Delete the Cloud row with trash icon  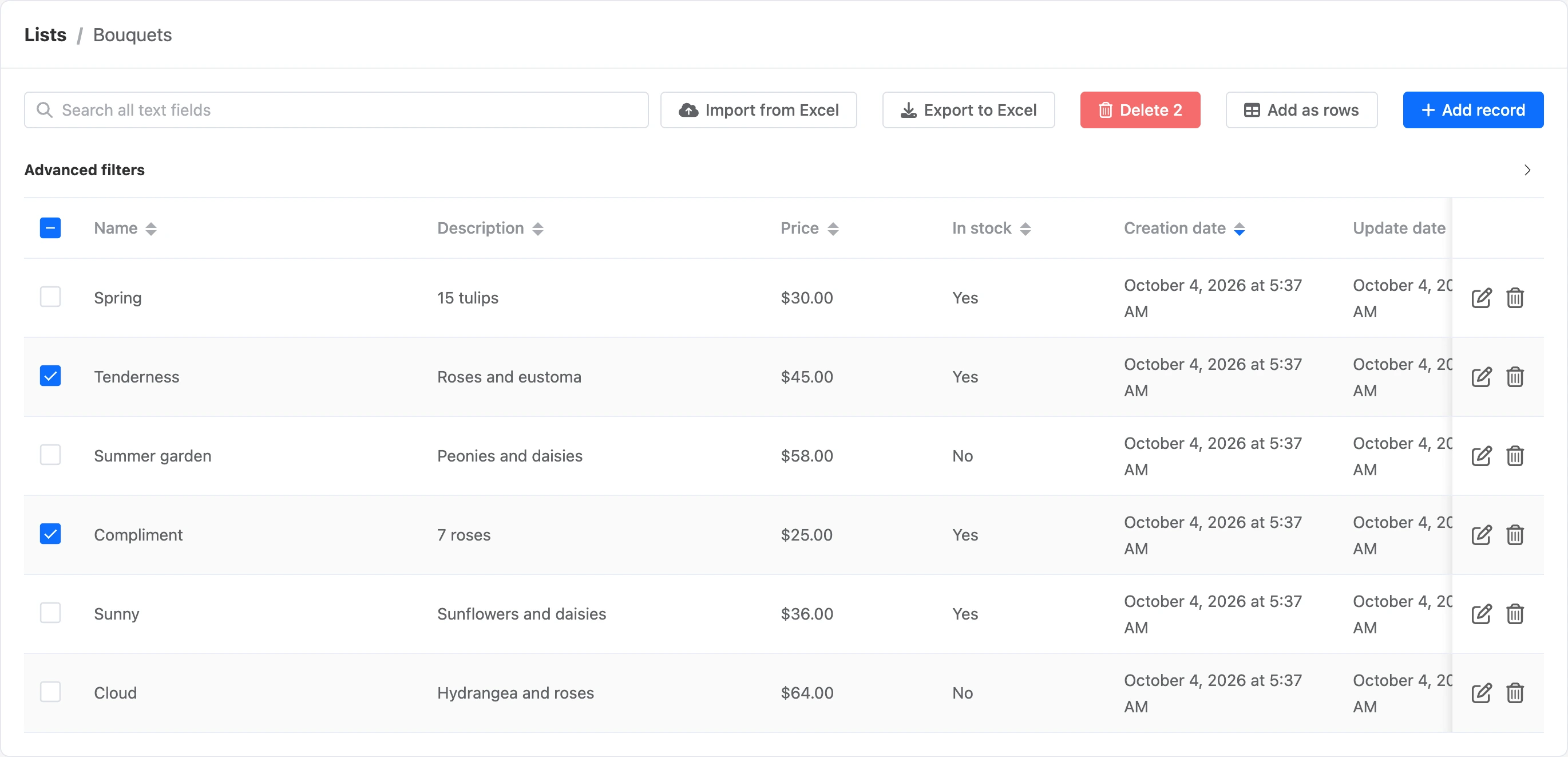(1514, 692)
